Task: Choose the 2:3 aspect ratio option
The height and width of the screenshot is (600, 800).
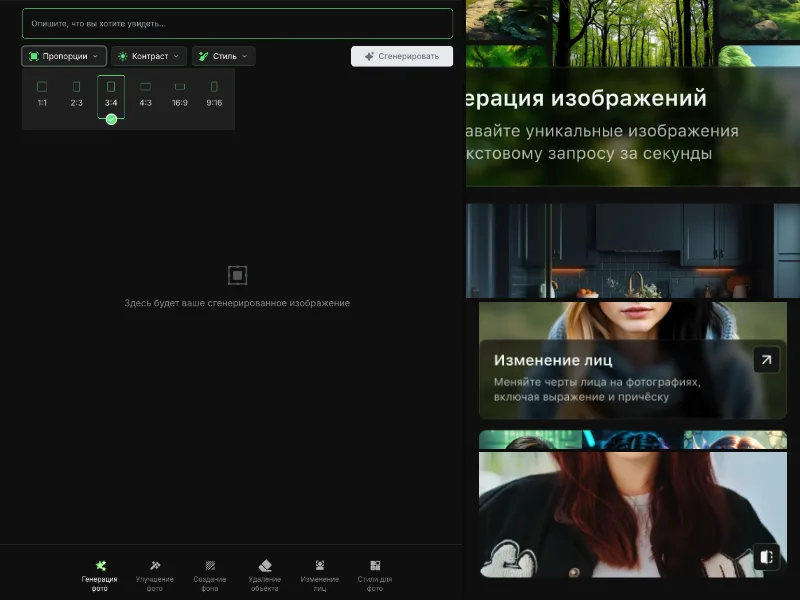Action: click(77, 94)
